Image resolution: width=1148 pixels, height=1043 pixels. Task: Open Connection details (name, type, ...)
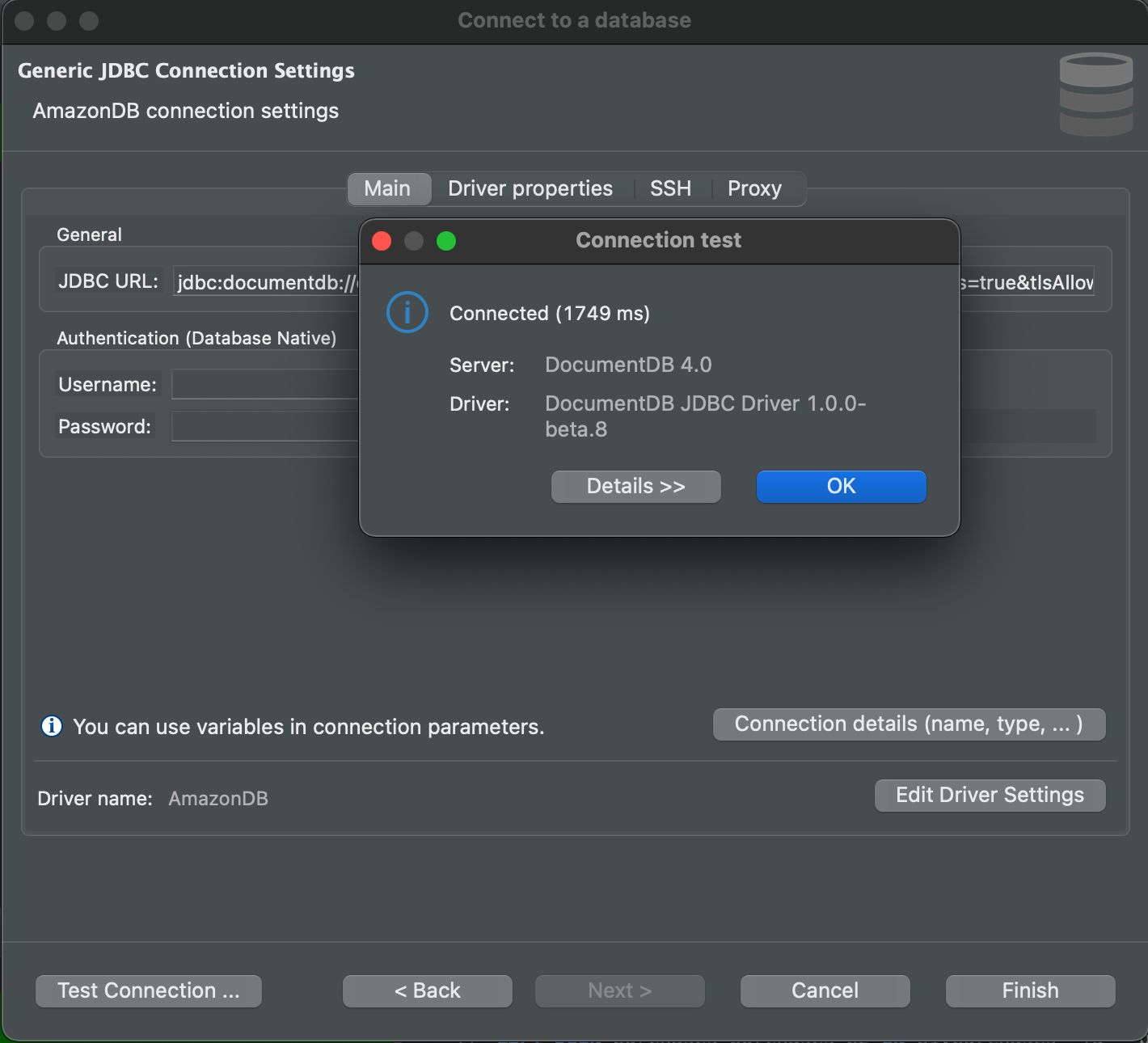tap(909, 724)
